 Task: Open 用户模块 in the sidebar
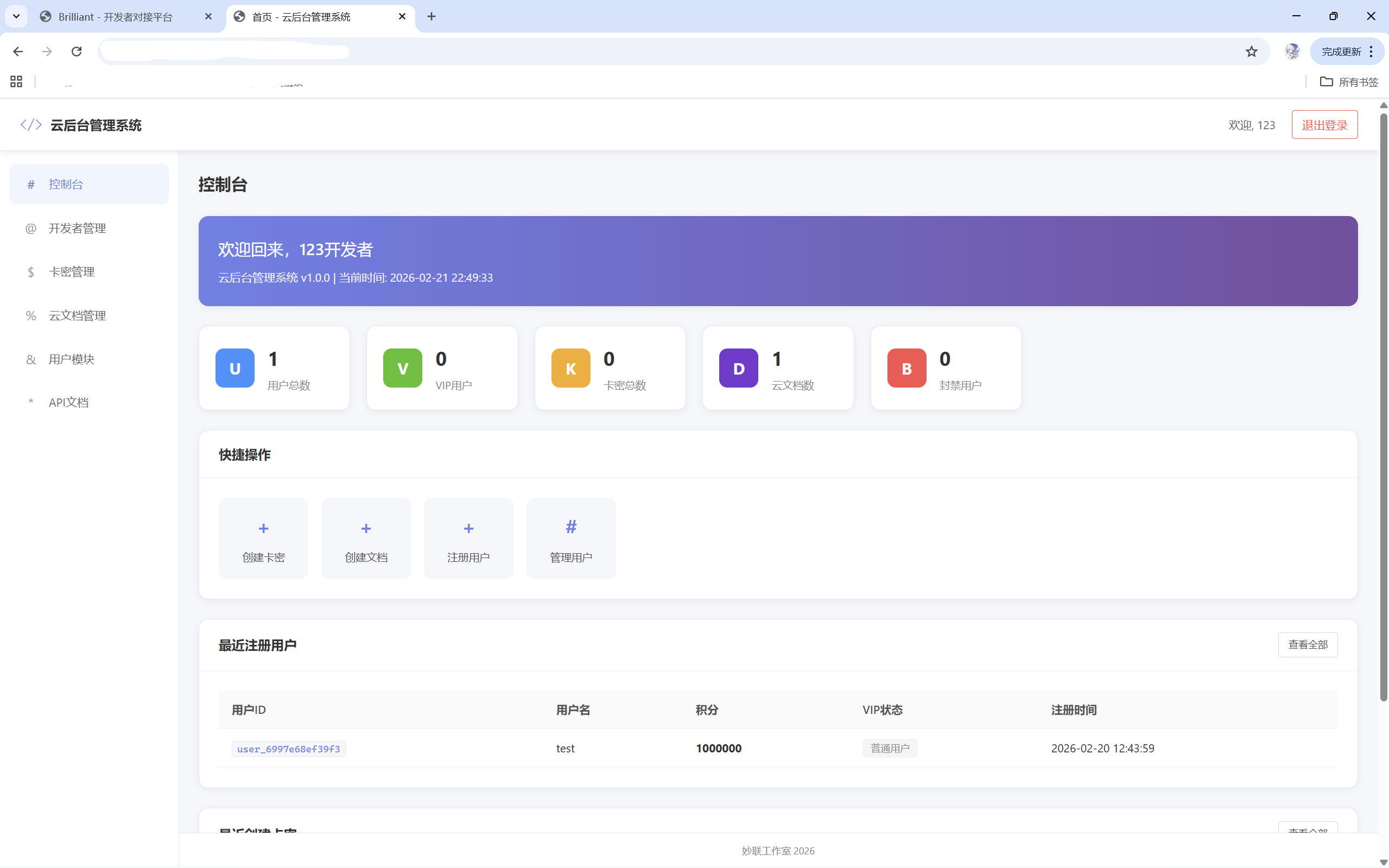(71, 359)
